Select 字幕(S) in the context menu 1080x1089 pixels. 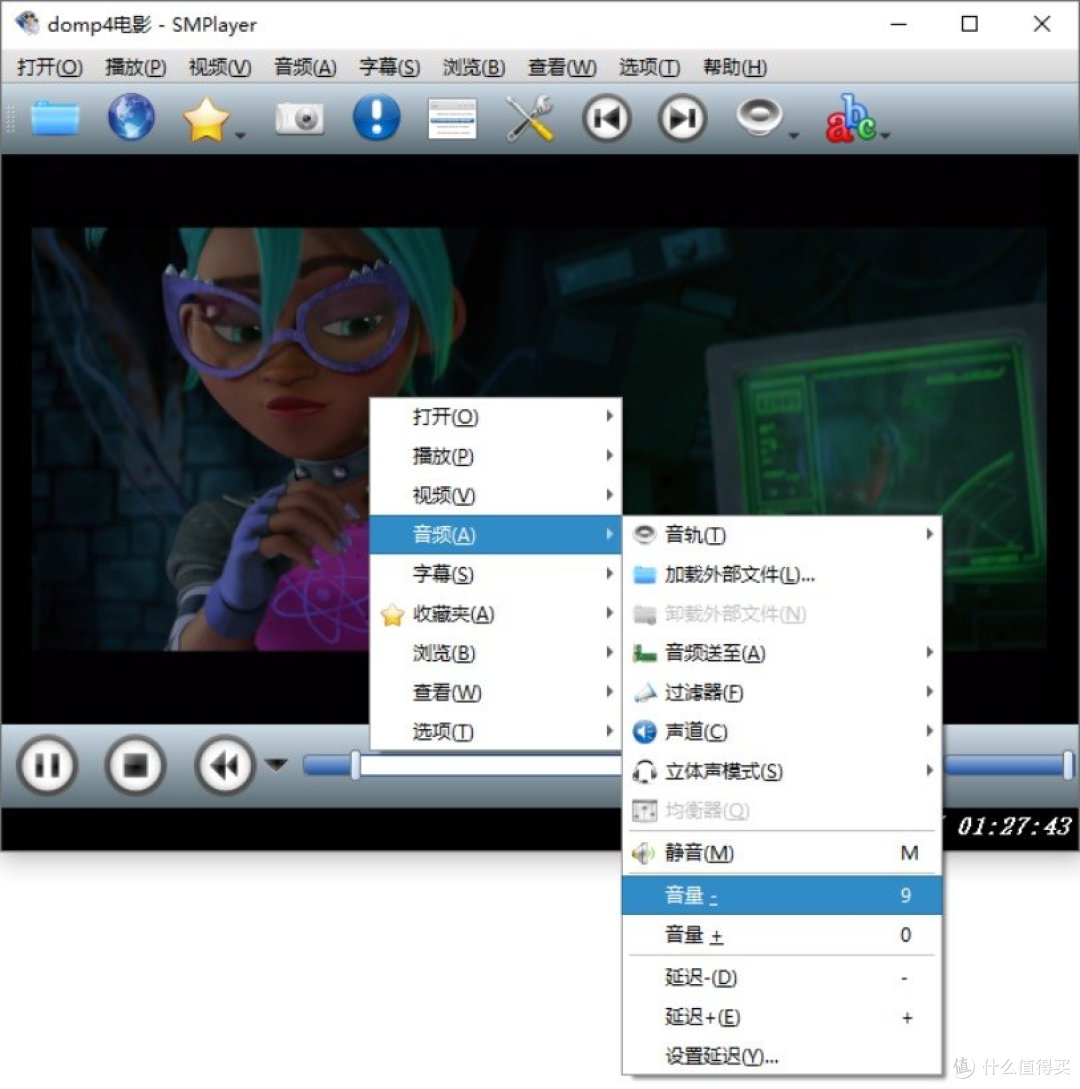[444, 574]
